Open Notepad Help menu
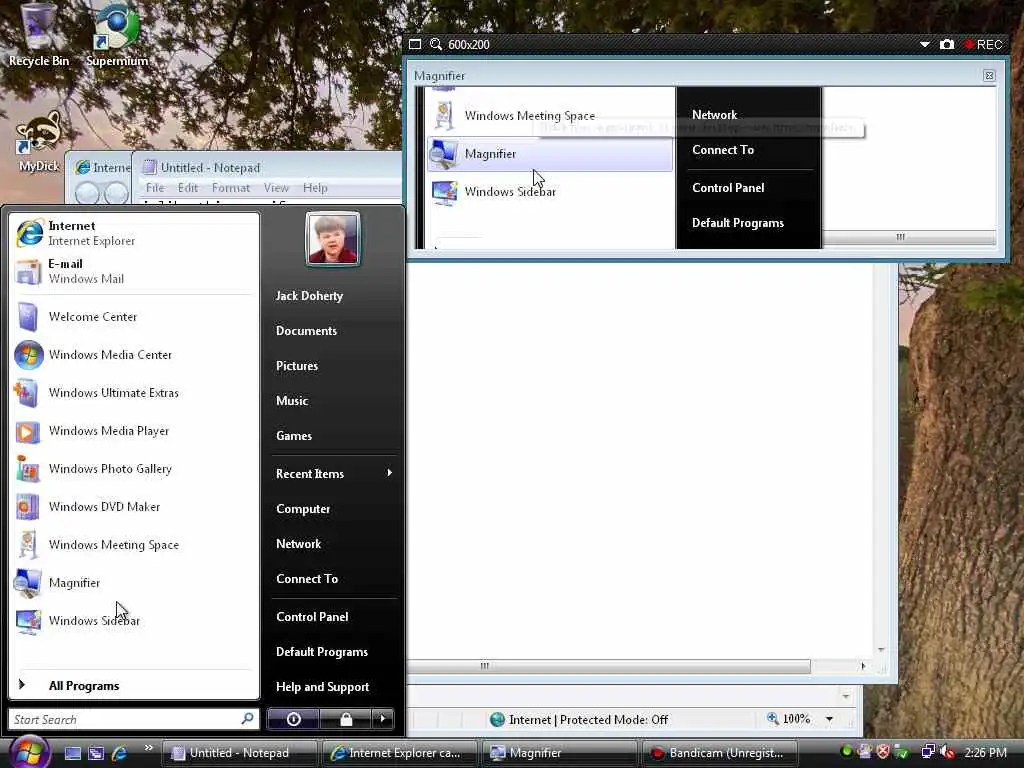 pyautogui.click(x=315, y=188)
